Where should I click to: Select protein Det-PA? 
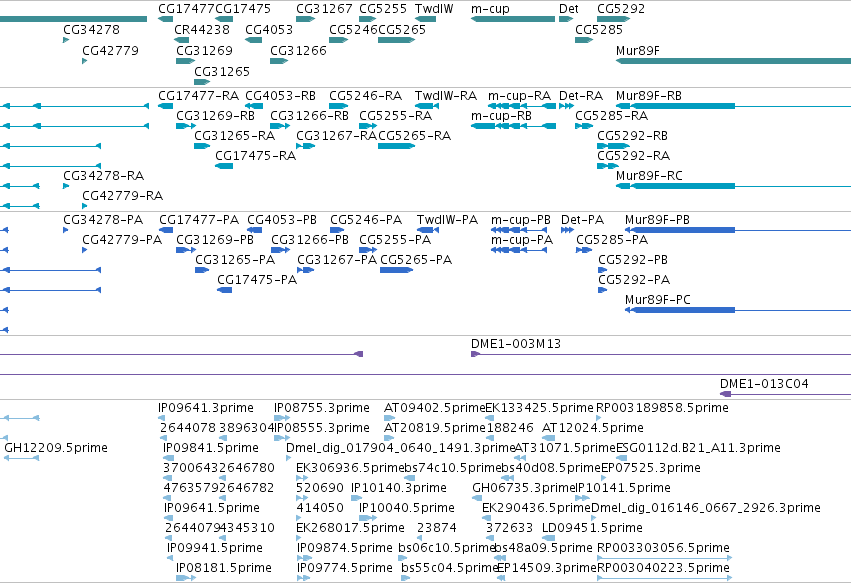pos(582,220)
